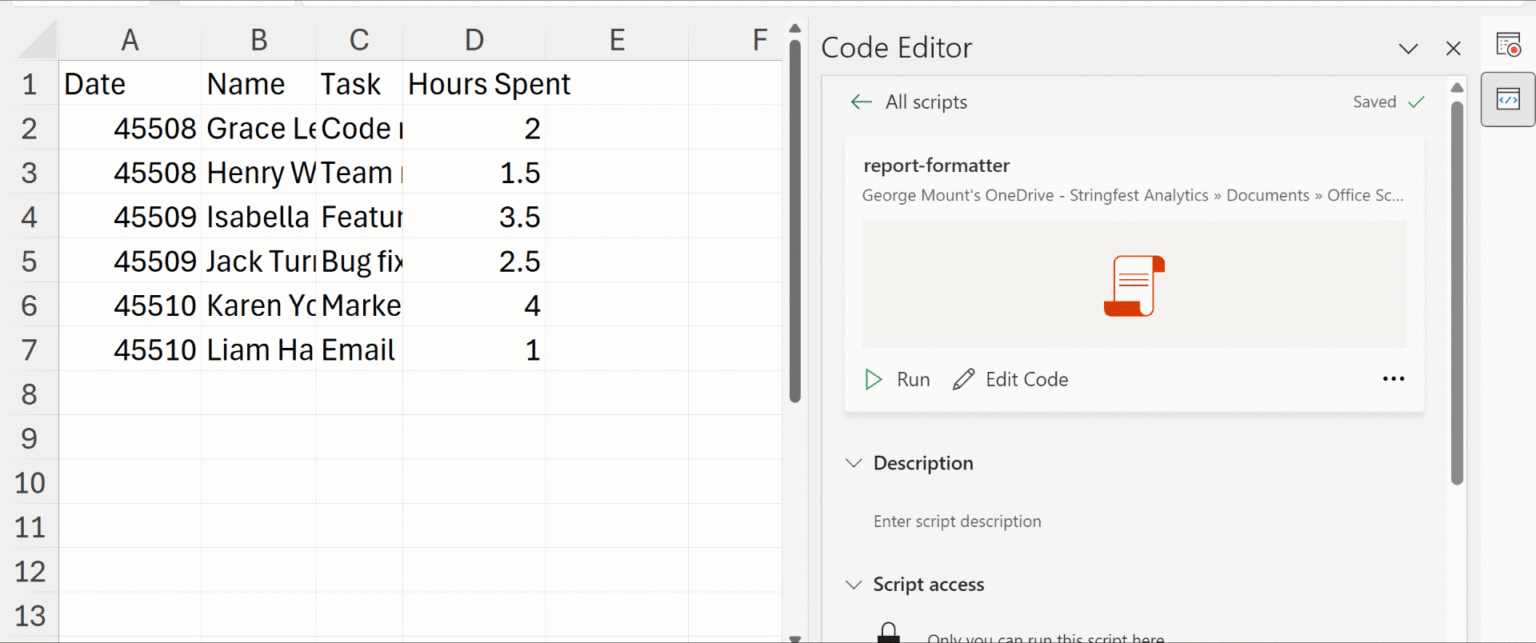1536x643 pixels.
Task: Collapse the Script access section
Action: click(854, 584)
